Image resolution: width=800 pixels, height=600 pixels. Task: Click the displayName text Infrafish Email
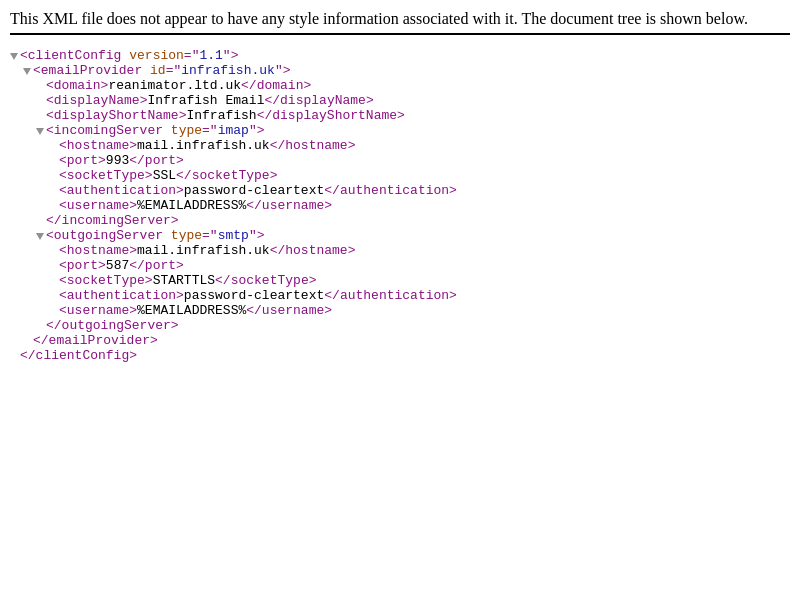(205, 101)
